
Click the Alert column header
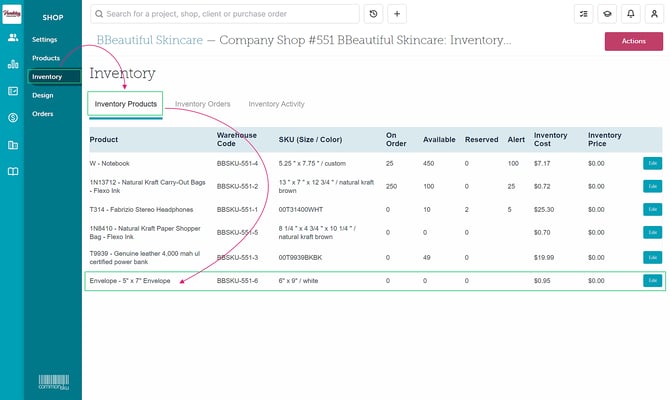click(x=516, y=140)
